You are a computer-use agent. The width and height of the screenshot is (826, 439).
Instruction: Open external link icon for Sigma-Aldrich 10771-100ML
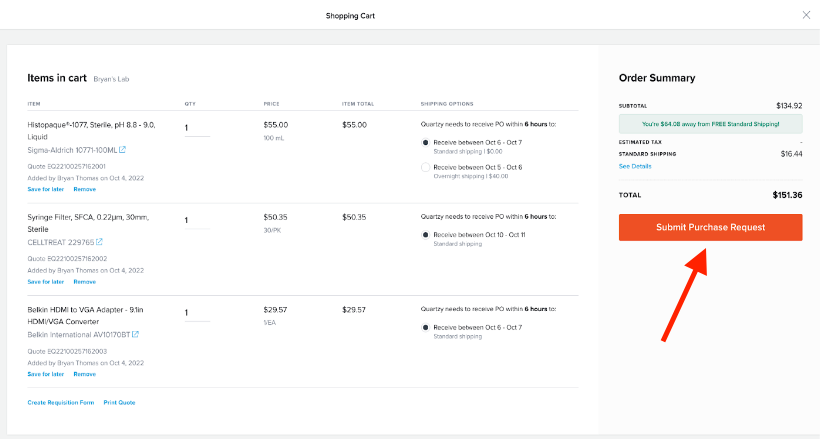pyautogui.click(x=122, y=150)
